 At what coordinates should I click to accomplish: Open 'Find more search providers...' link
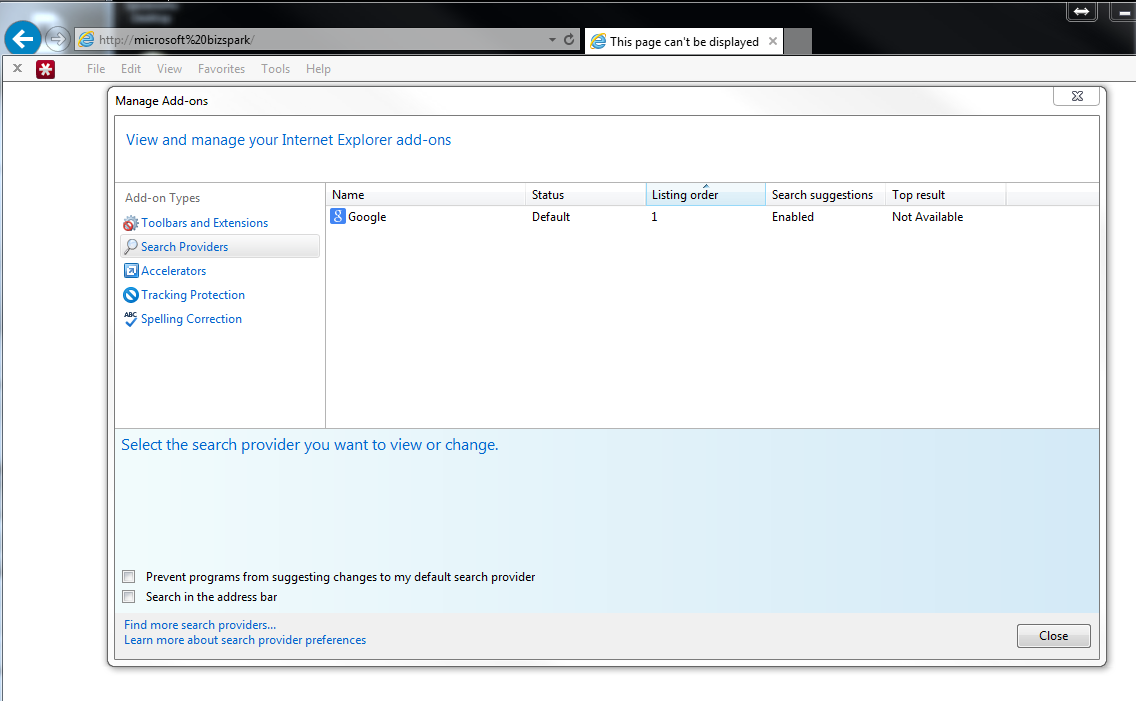(200, 624)
